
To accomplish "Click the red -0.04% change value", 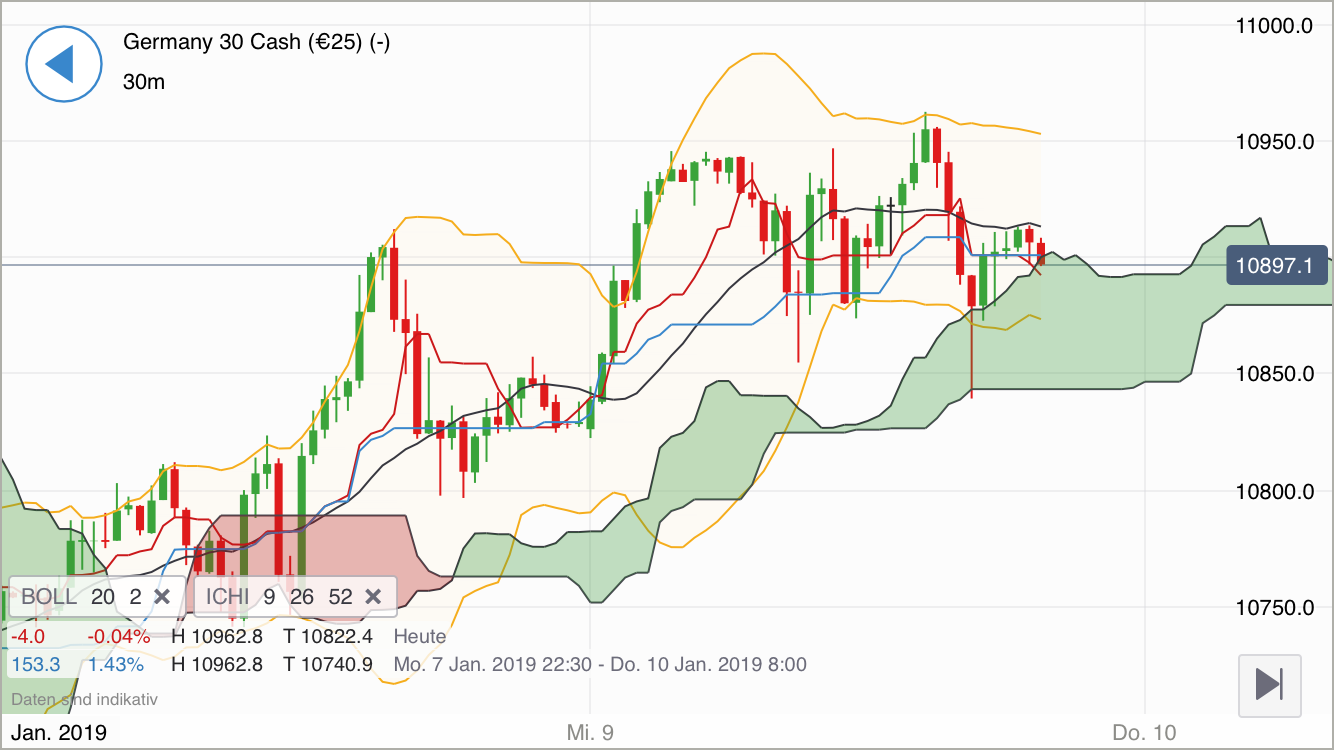I will (x=120, y=636).
